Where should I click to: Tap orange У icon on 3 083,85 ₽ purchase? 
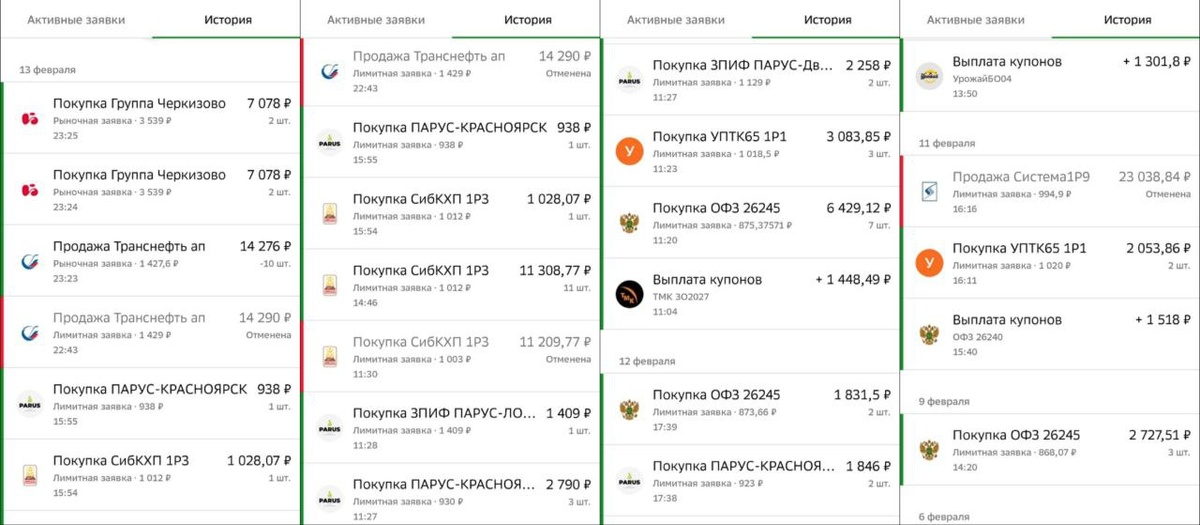tap(630, 151)
